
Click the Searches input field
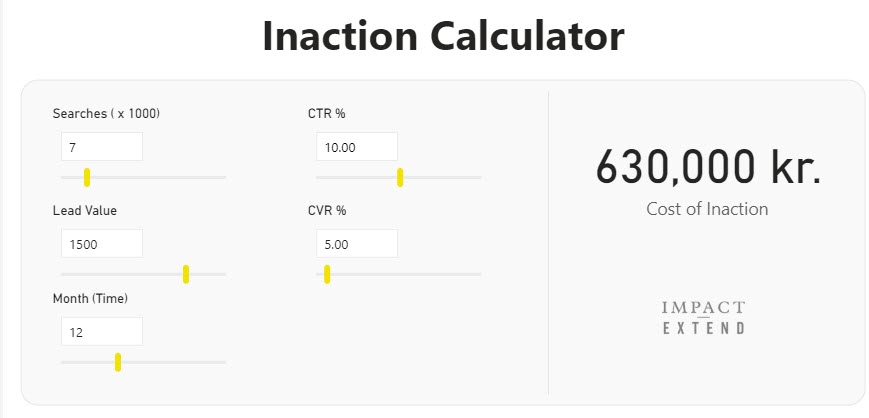[x=101, y=147]
